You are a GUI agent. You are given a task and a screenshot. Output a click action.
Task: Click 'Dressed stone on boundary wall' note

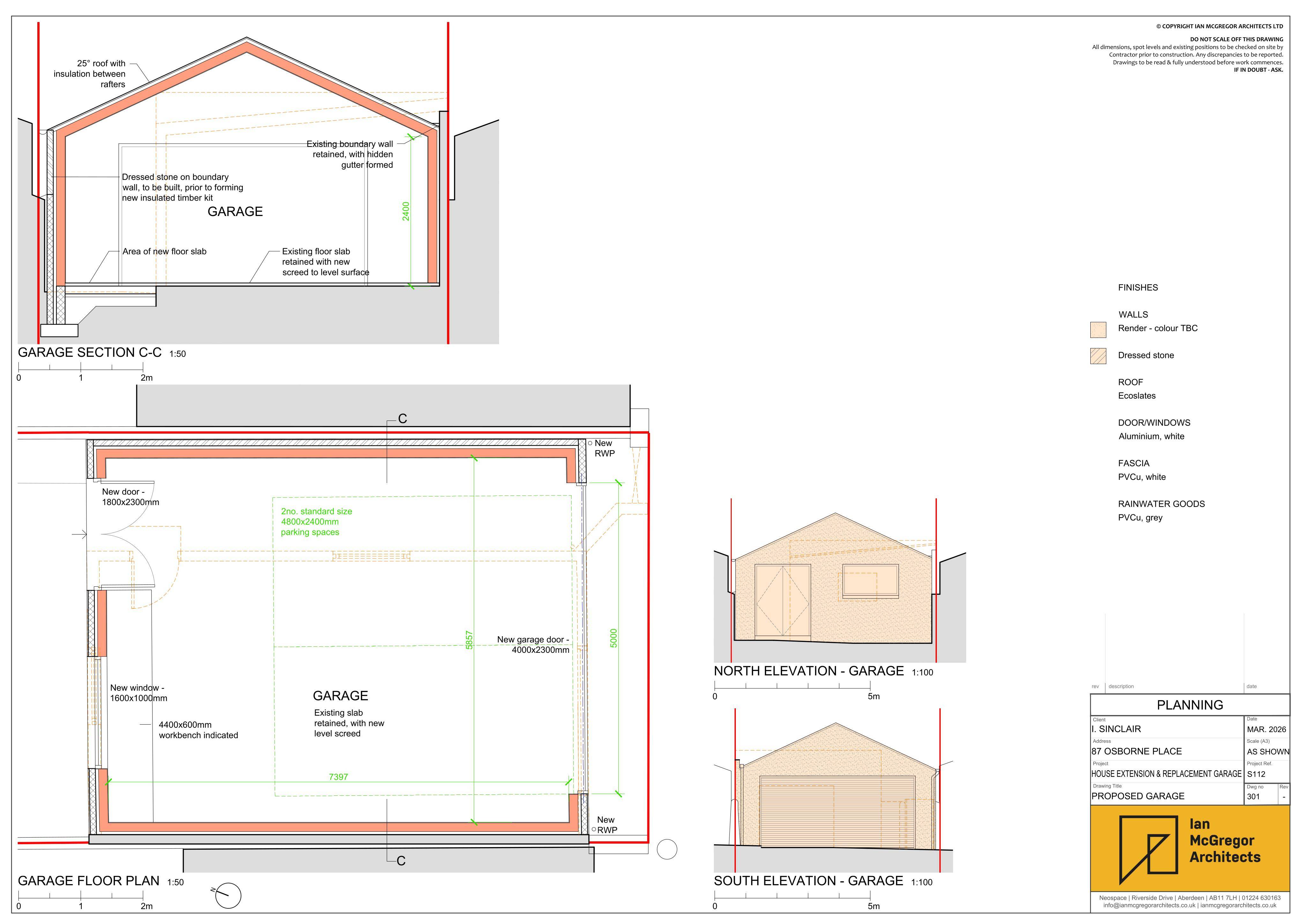(x=182, y=187)
